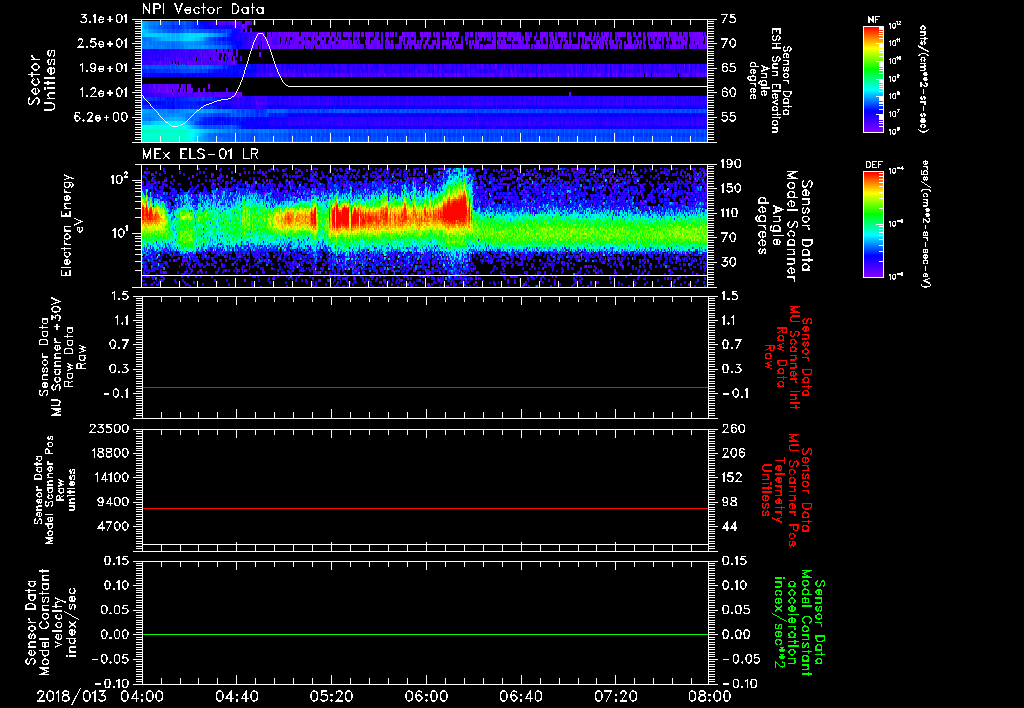
Task: Click the green velocity line
Action: pos(425,634)
